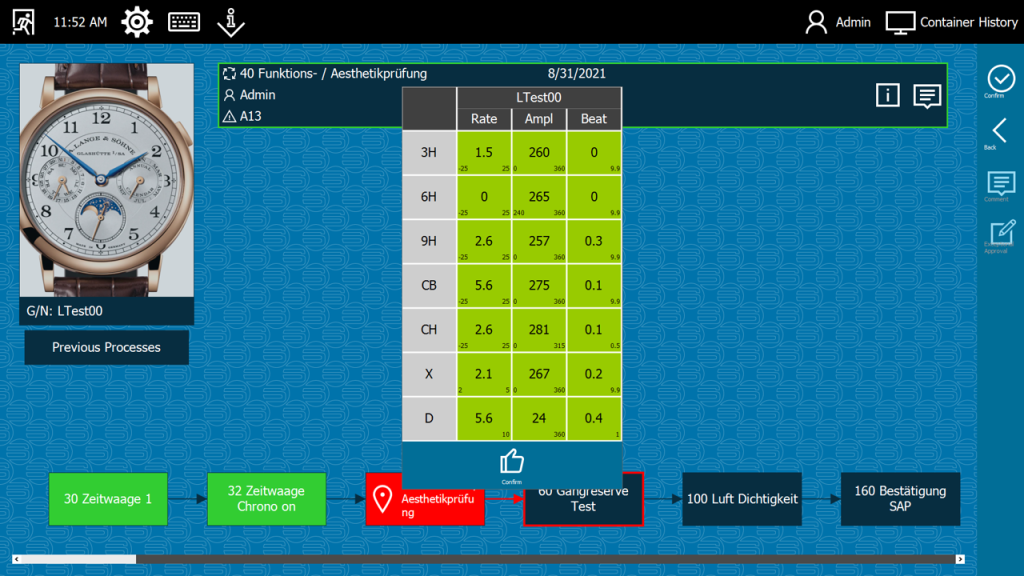Select the 30 Zeitwaage 1 step
This screenshot has width=1024, height=576.
click(108, 499)
